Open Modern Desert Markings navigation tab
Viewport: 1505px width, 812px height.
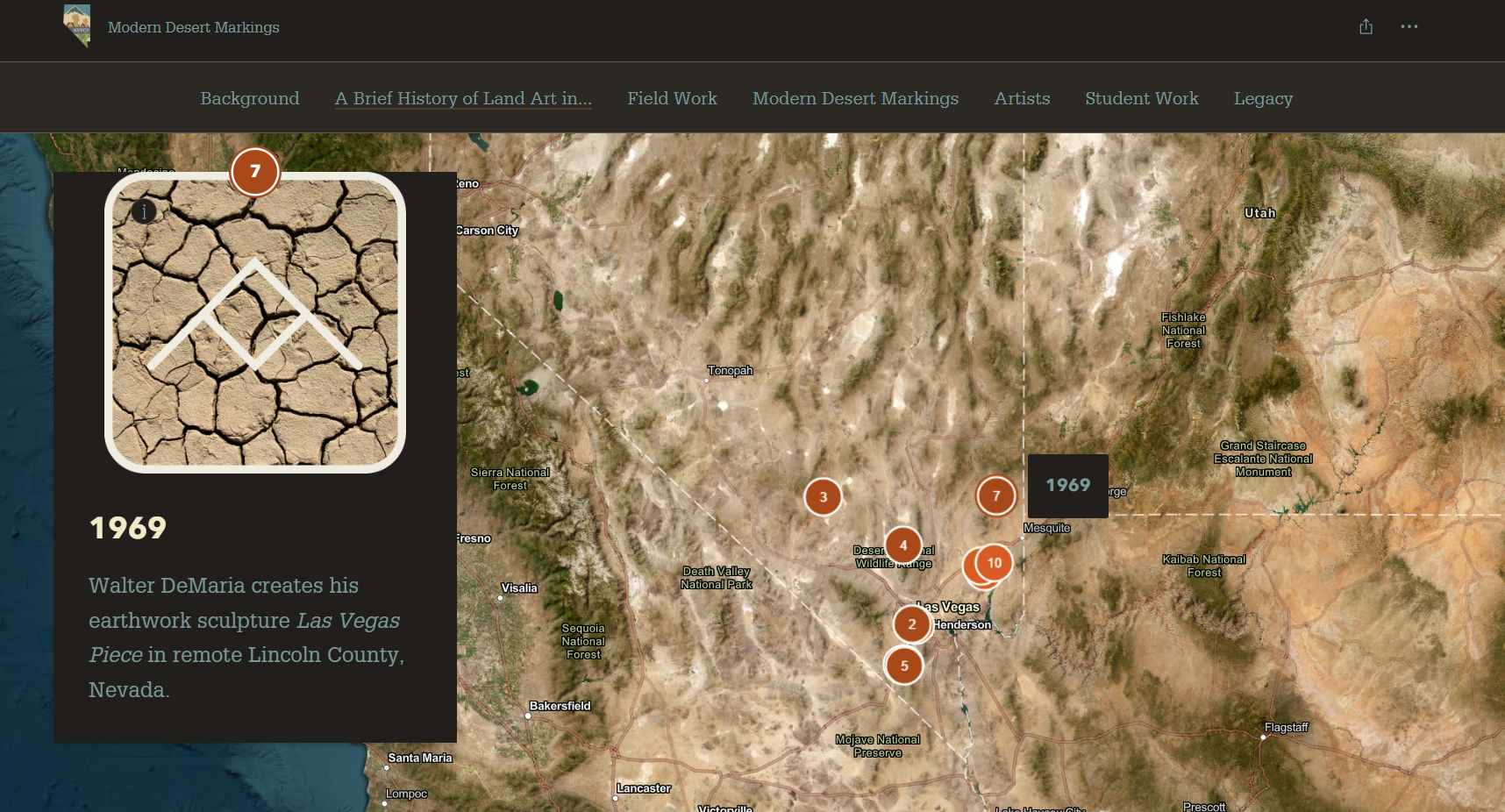[855, 98]
